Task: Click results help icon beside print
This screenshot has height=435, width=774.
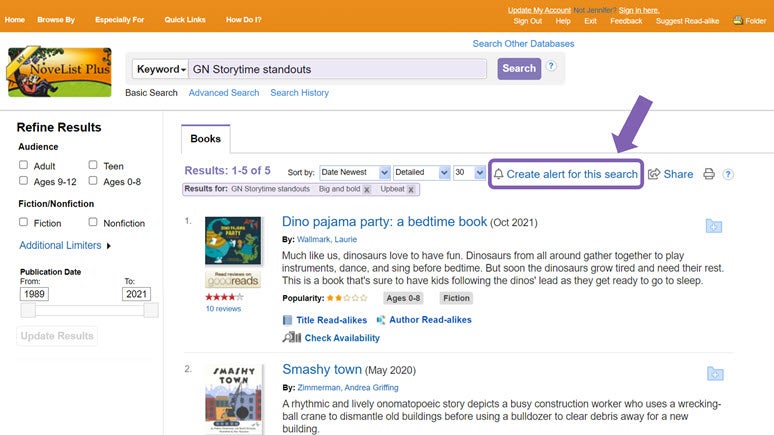Action: (728, 174)
